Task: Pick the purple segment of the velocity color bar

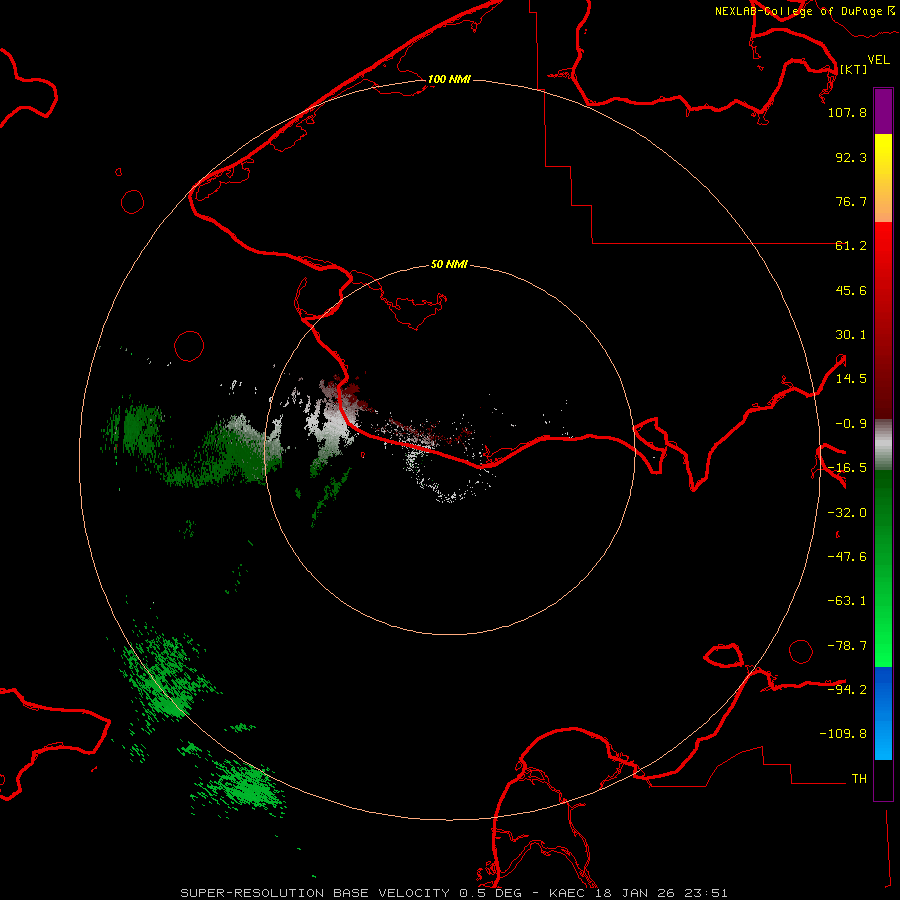Action: click(x=883, y=111)
